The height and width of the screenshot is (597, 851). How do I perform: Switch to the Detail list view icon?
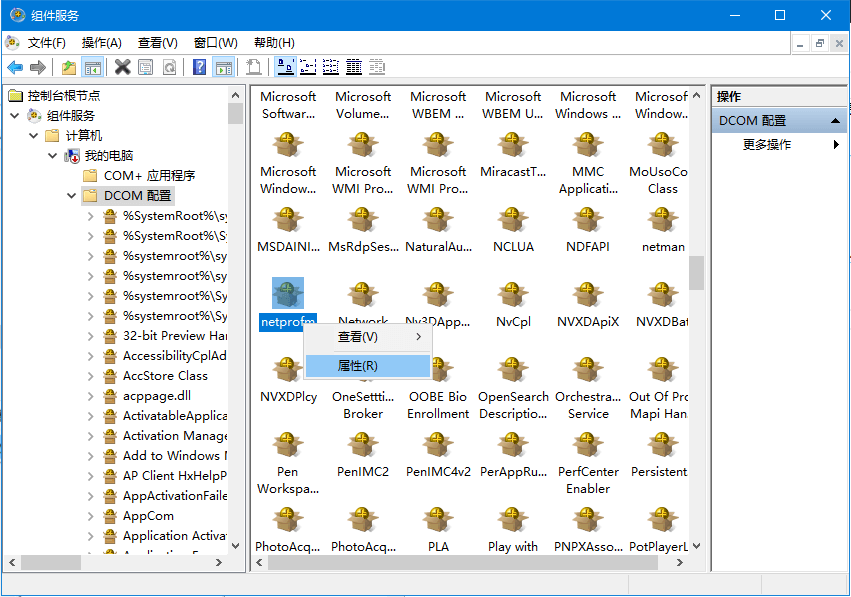[x=353, y=67]
